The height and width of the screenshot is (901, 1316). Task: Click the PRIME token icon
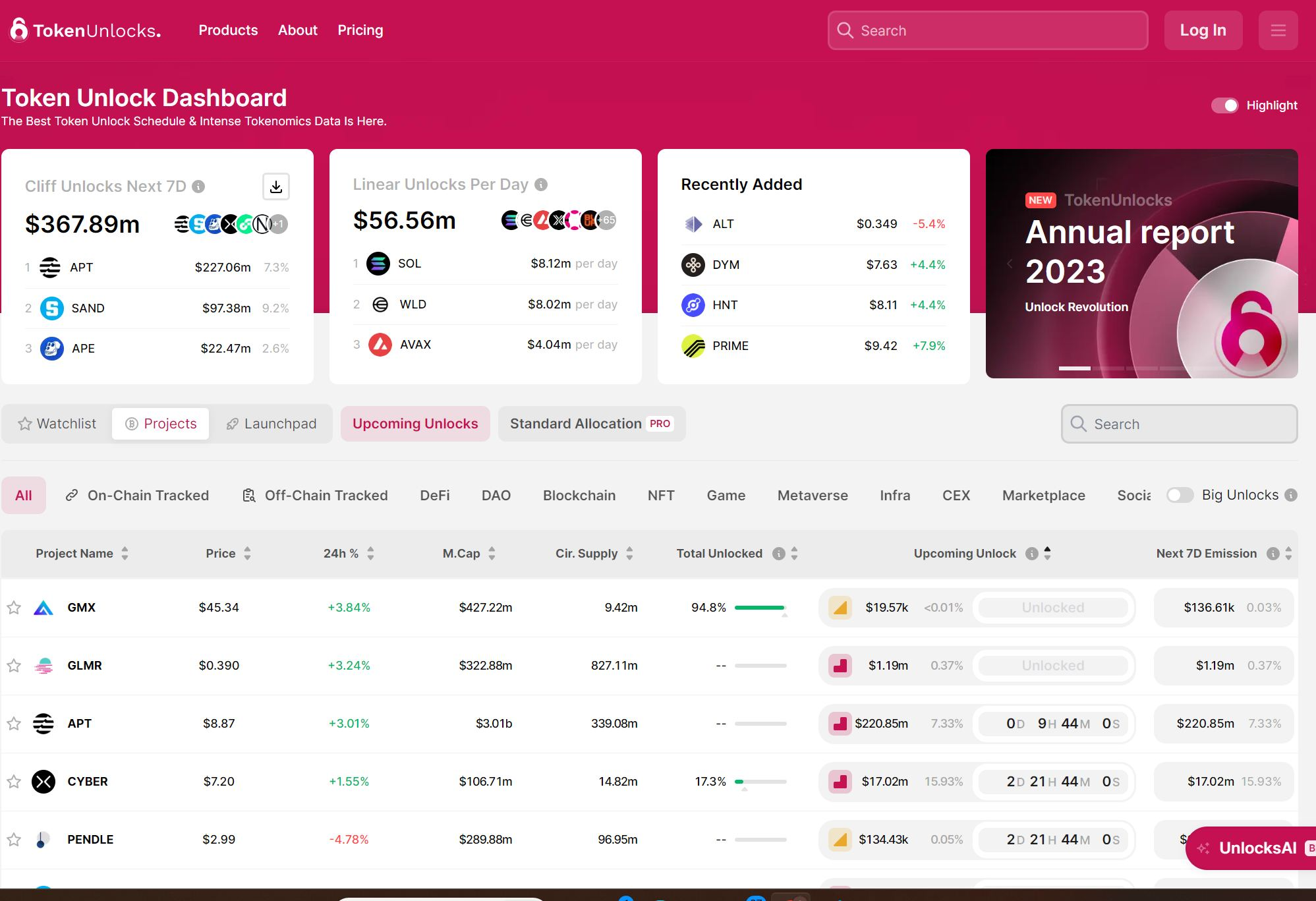click(693, 346)
